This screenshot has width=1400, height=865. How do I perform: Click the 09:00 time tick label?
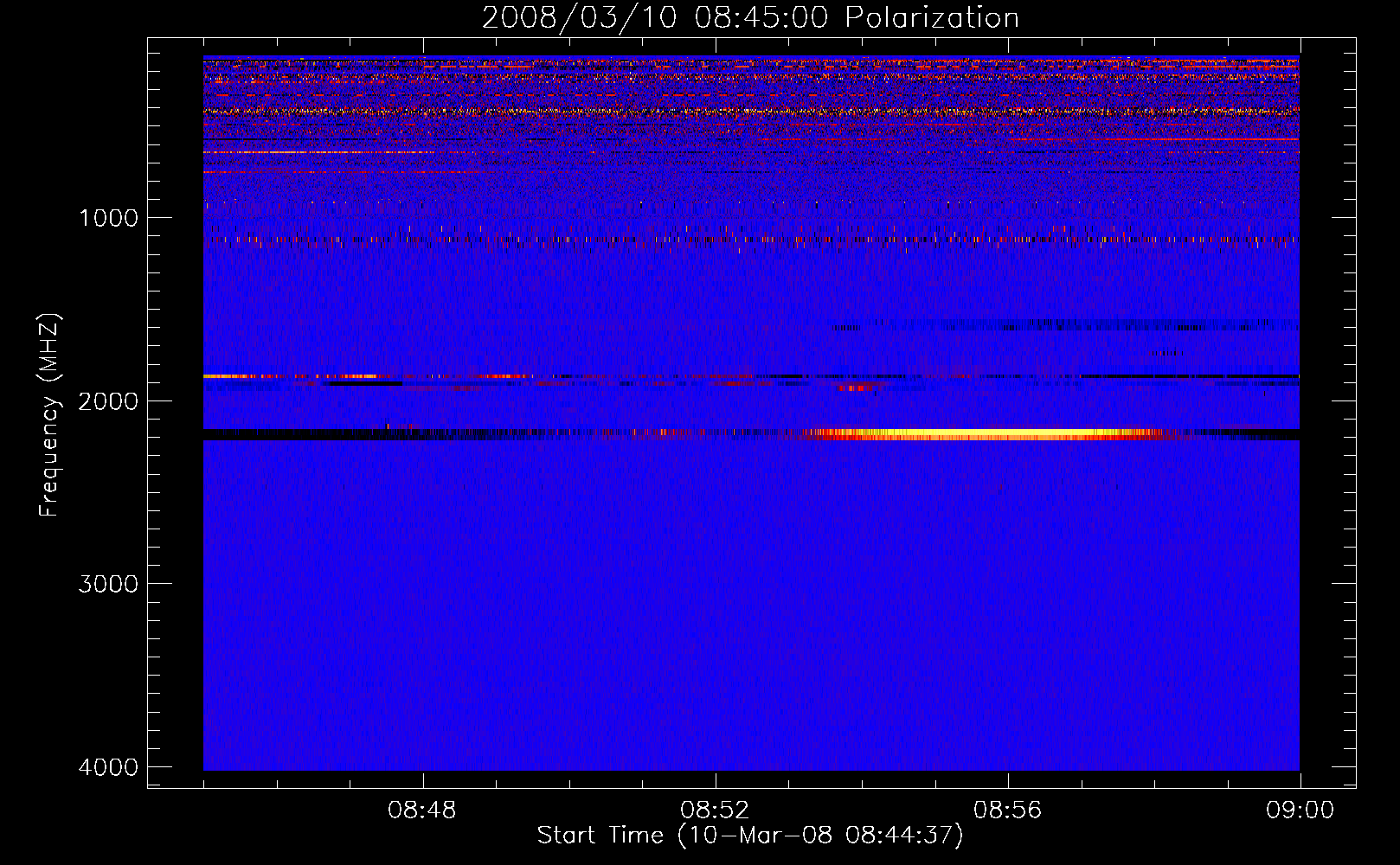1300,811
